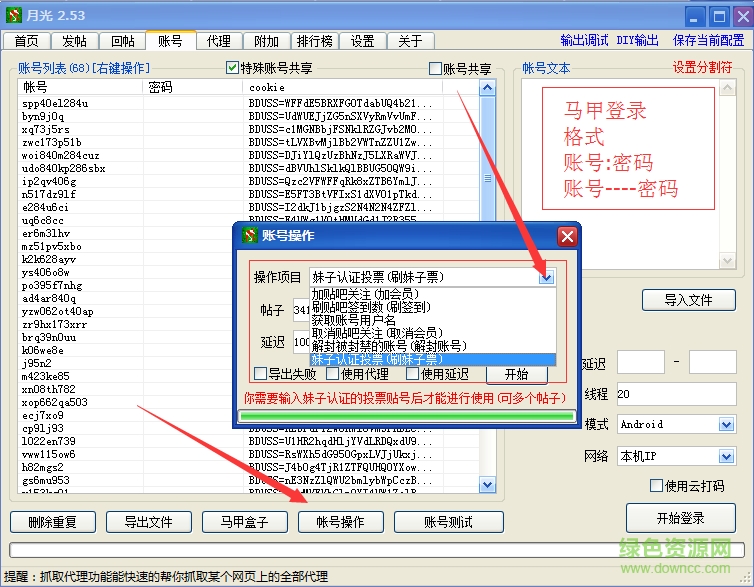This screenshot has width=754, height=587.
Task: Toggle the 使用云打码 checkbox
Action: coord(657,486)
